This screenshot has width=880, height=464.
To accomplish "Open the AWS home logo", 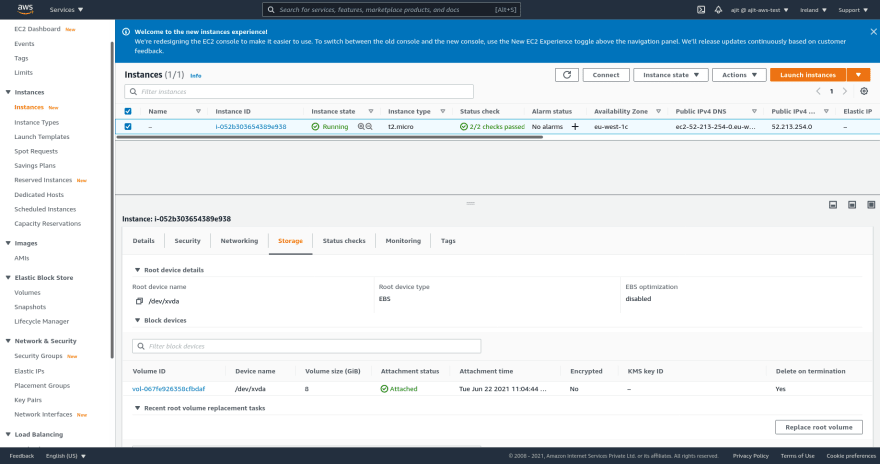I will pyautogui.click(x=25, y=9).
